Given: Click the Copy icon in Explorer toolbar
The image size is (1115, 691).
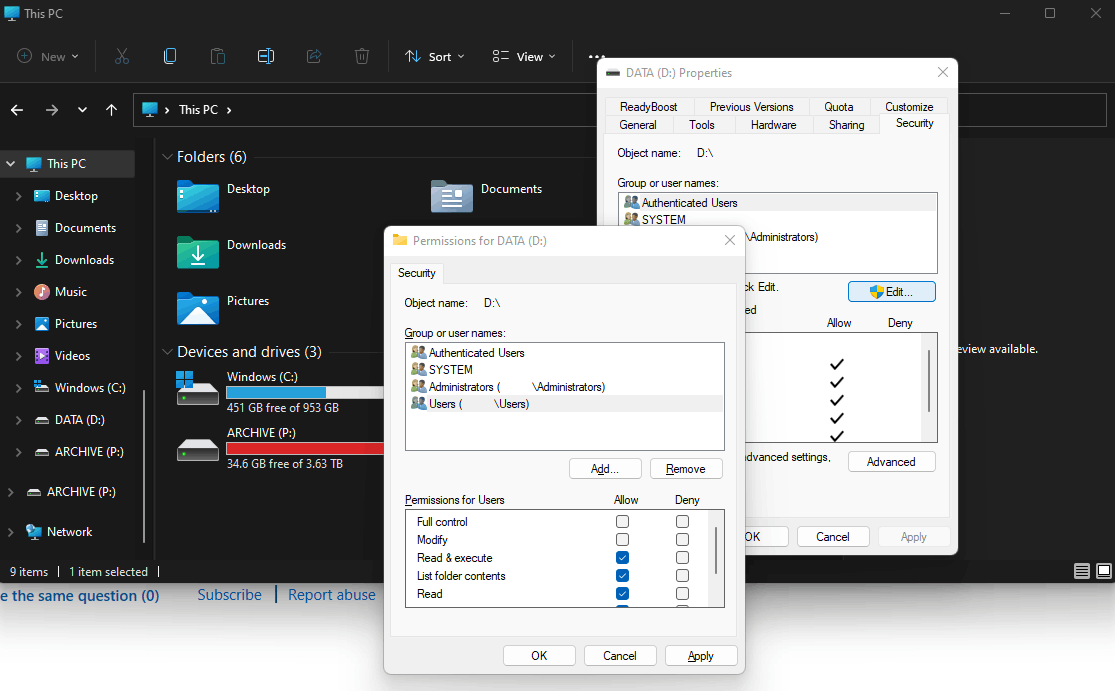Looking at the screenshot, I should [170, 56].
